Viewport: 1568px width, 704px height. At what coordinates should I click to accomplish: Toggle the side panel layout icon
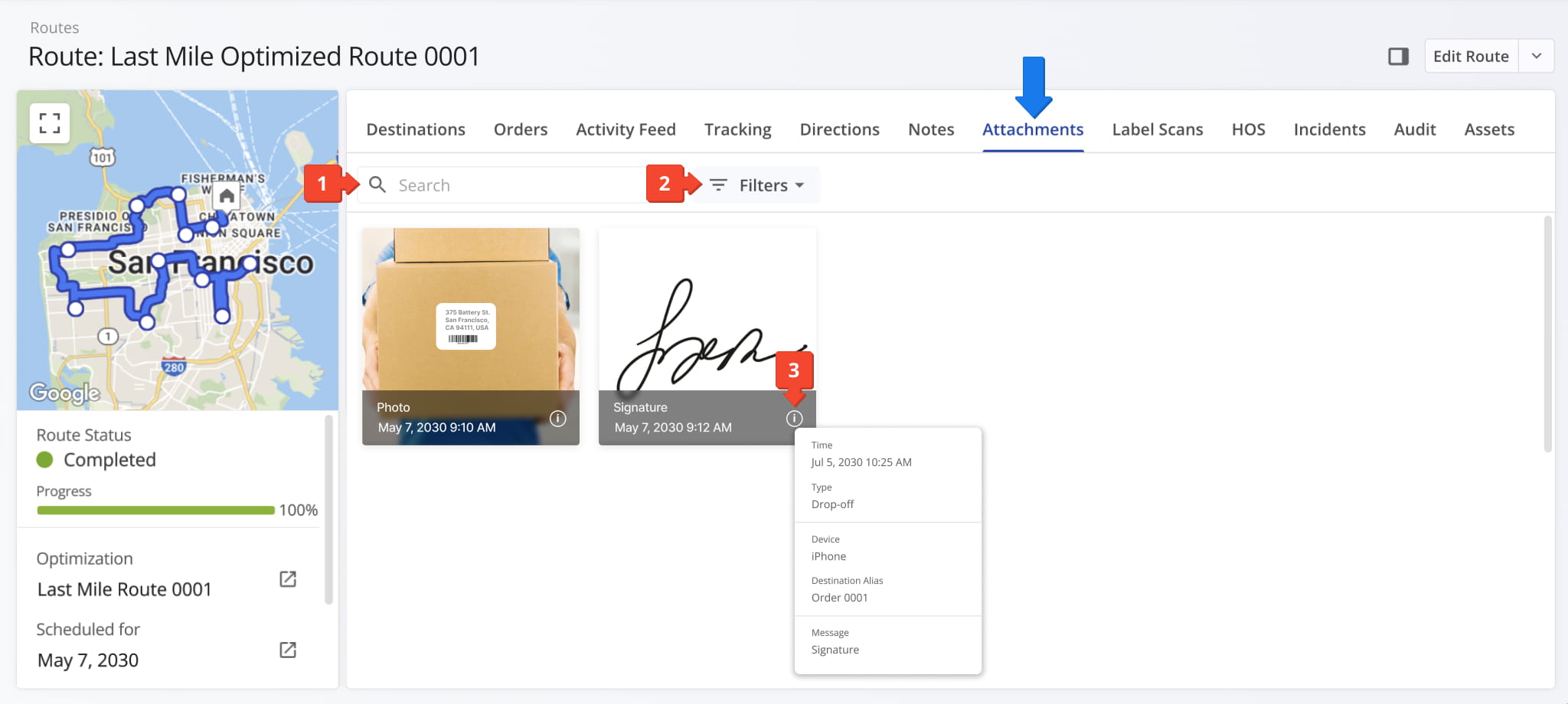[x=1398, y=57]
